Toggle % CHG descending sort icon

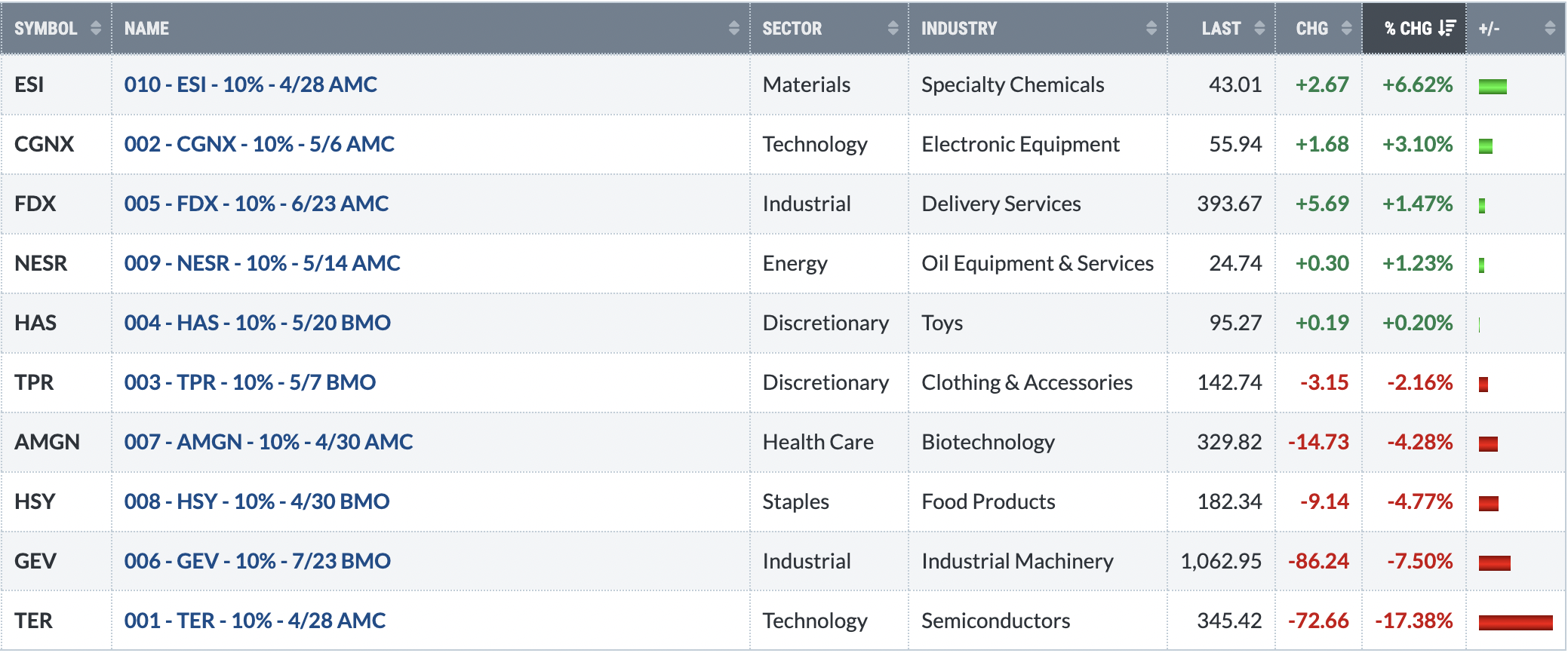(x=1447, y=29)
